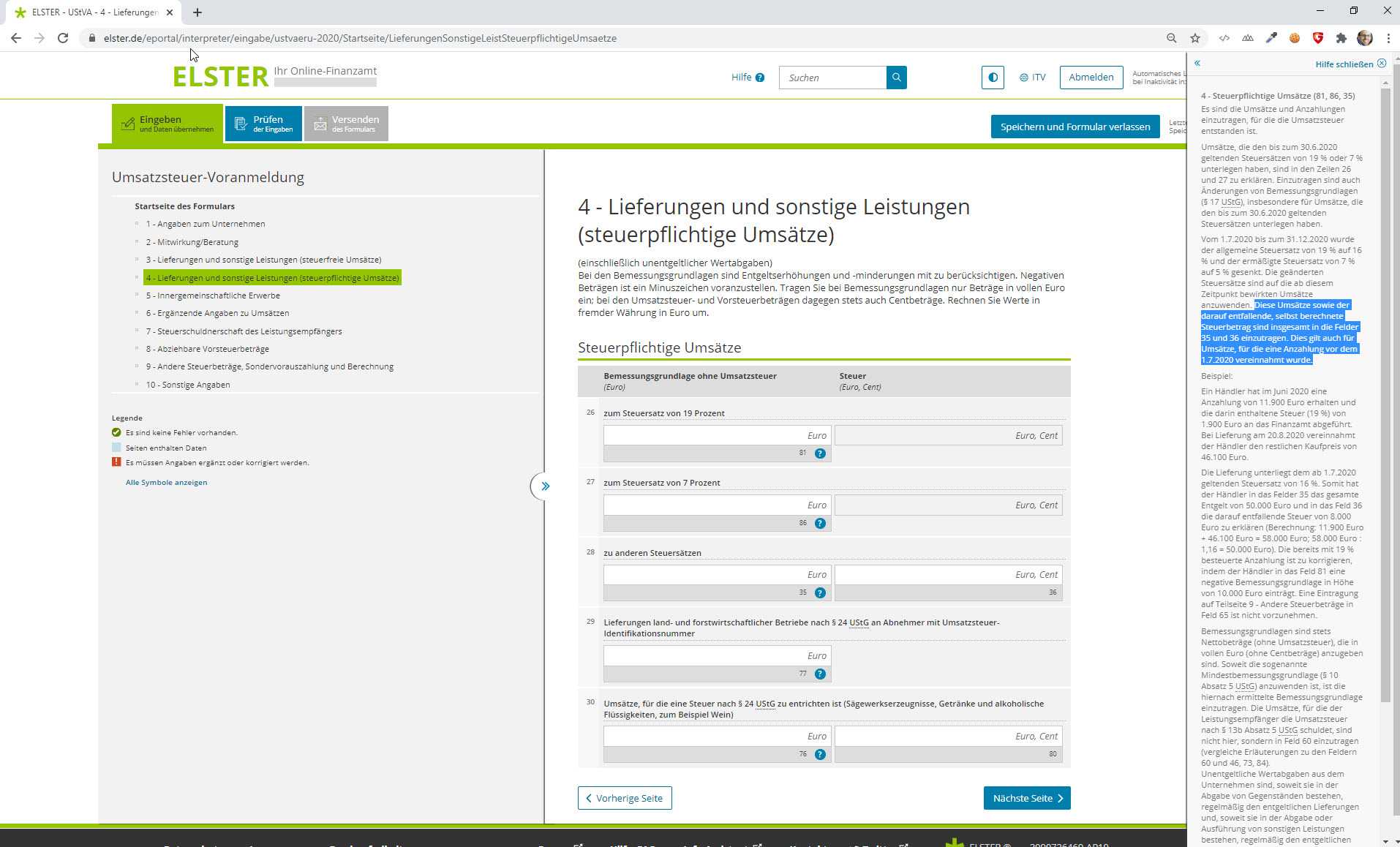The image size is (1400, 847).
Task: Open the Chrome extensions puzzle icon
Action: click(x=1341, y=38)
